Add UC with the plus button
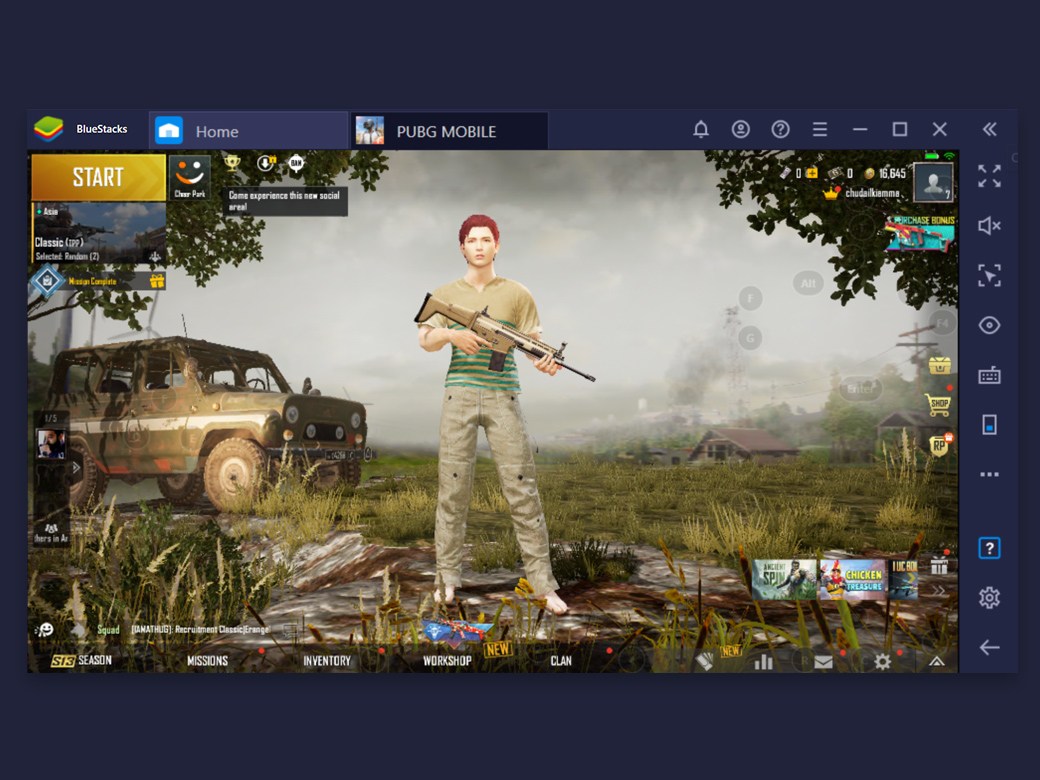Image resolution: width=1040 pixels, height=780 pixels. (x=811, y=173)
